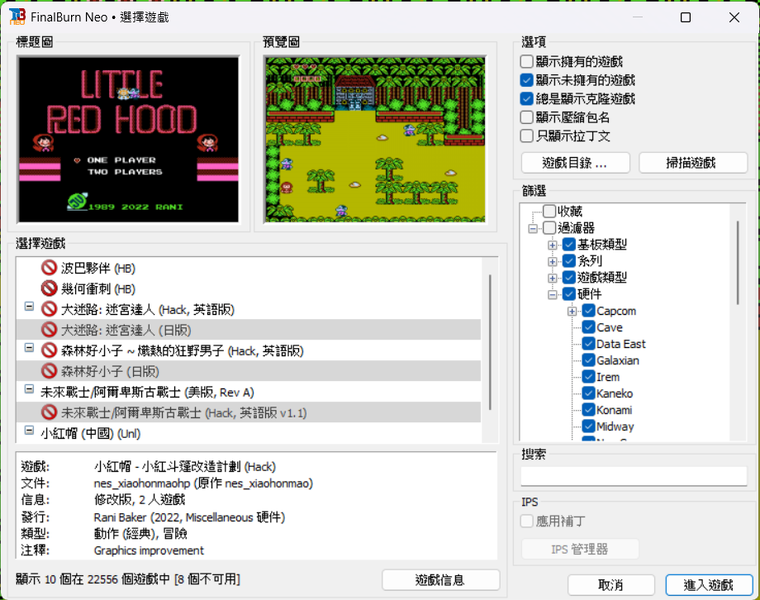Enable 顯示壓縮包名 checkbox
This screenshot has height=600, width=760.
pos(526,117)
